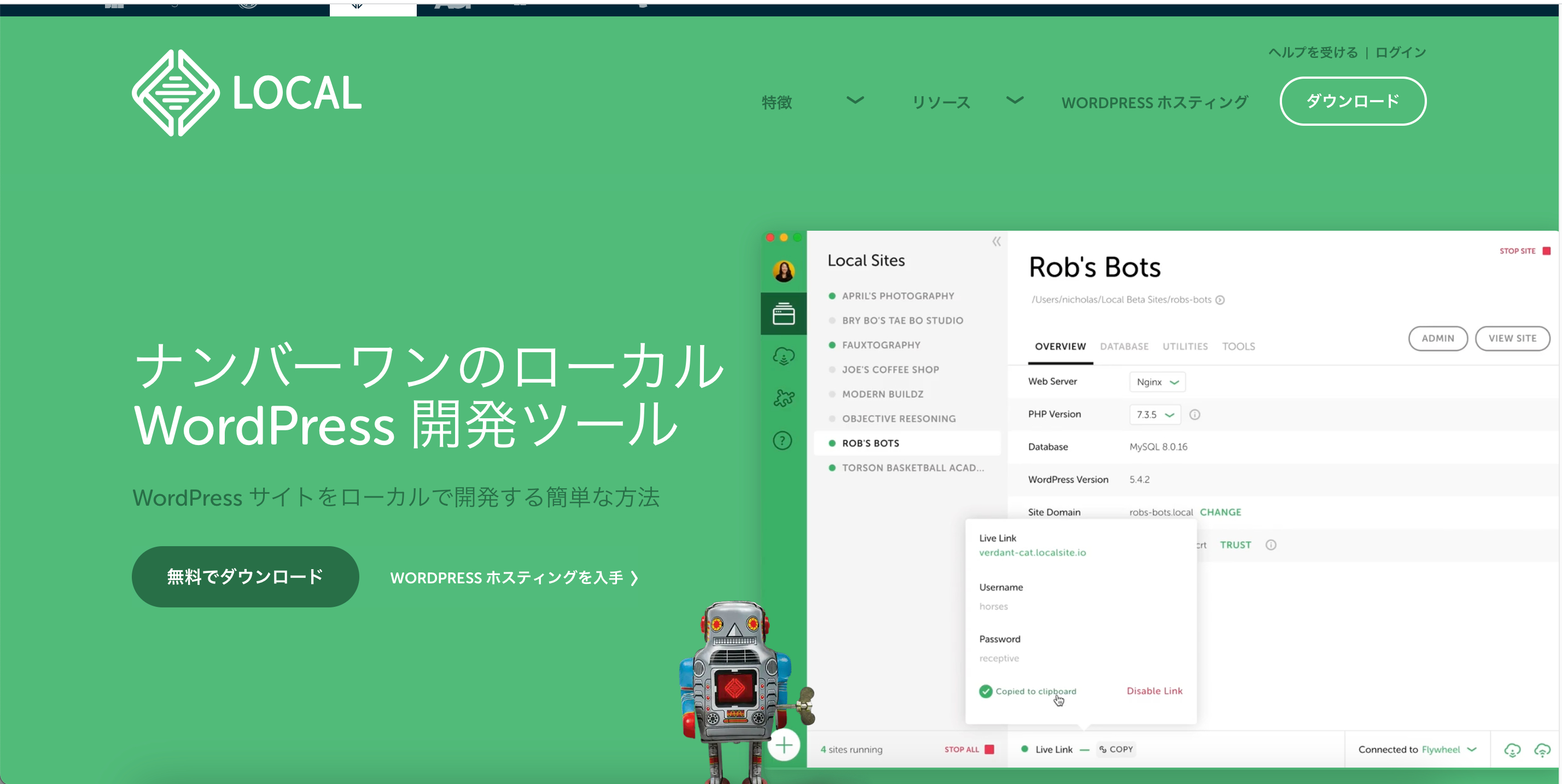Open the WordPress ADMIN for Rob's Bots
This screenshot has height=784, width=1562.
(1438, 338)
